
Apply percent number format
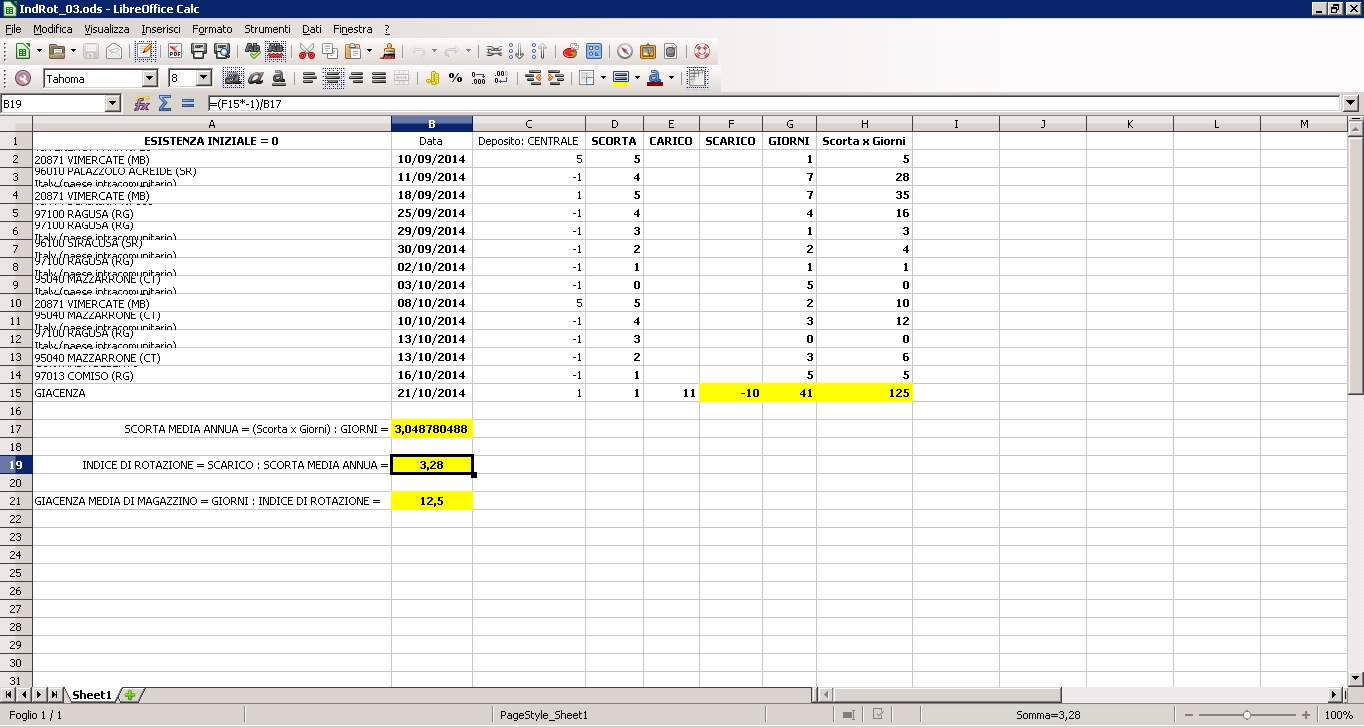(x=455, y=78)
